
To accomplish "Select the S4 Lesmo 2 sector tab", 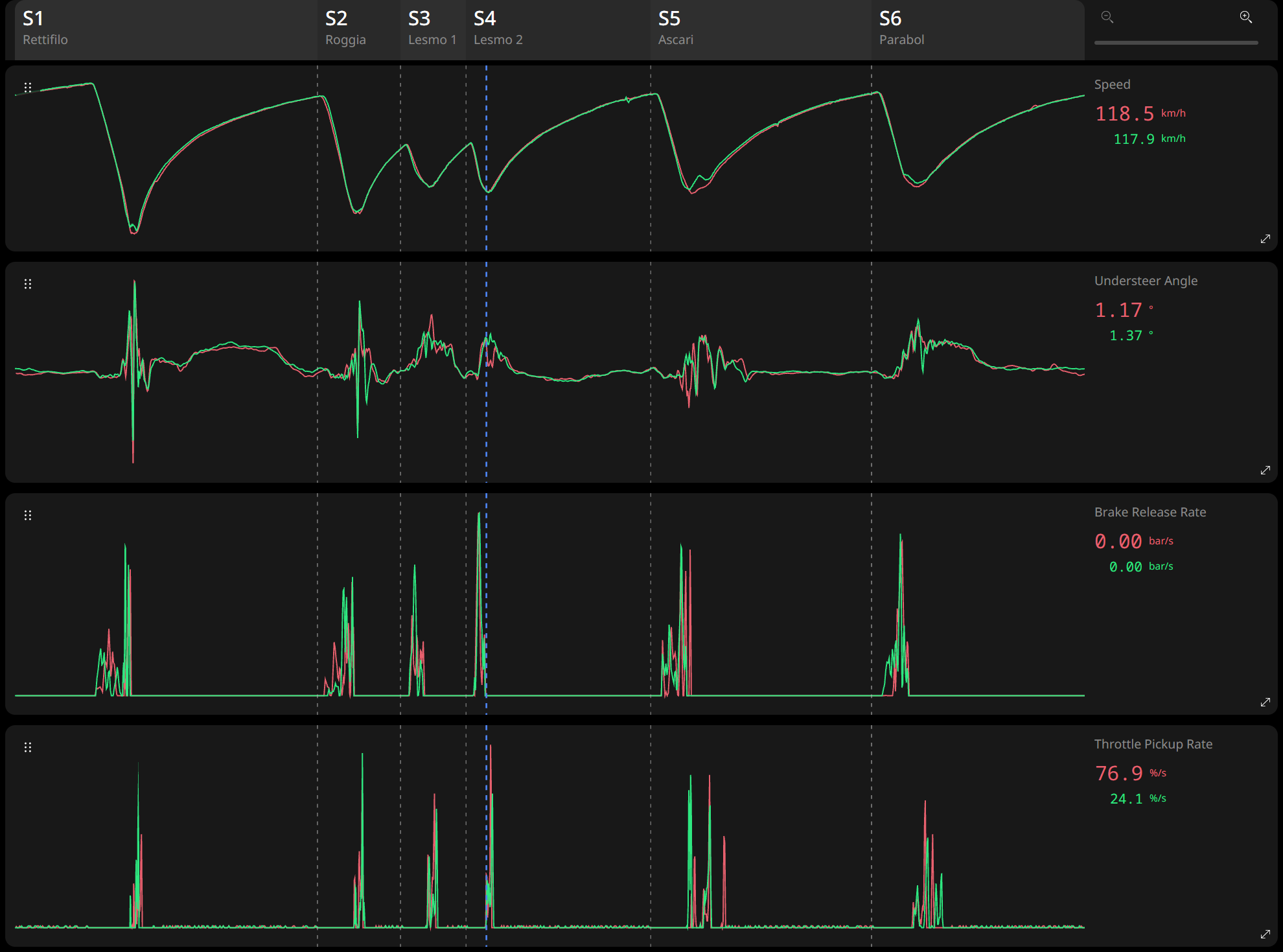I will click(x=558, y=30).
